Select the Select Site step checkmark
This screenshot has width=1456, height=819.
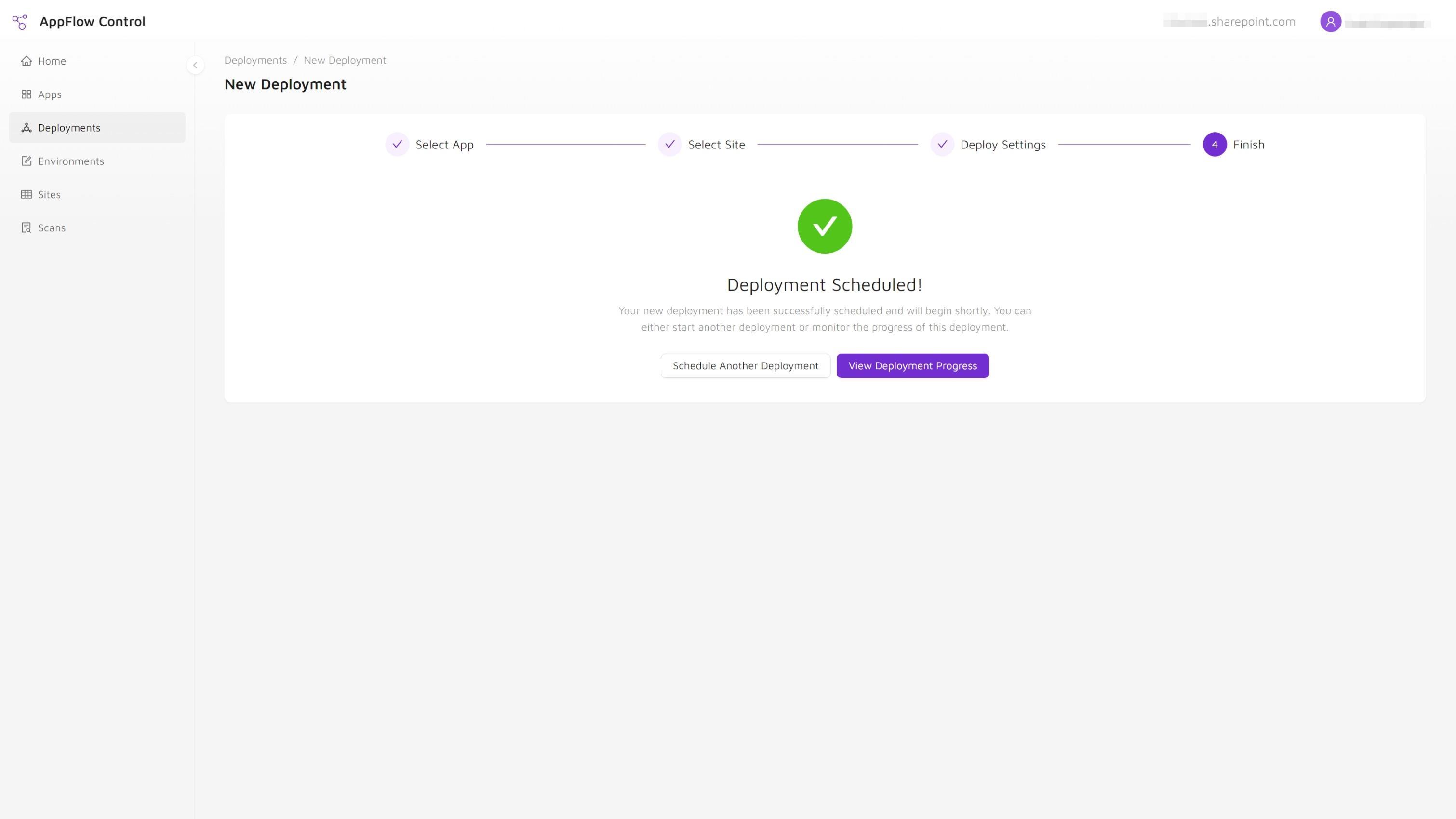tap(669, 144)
